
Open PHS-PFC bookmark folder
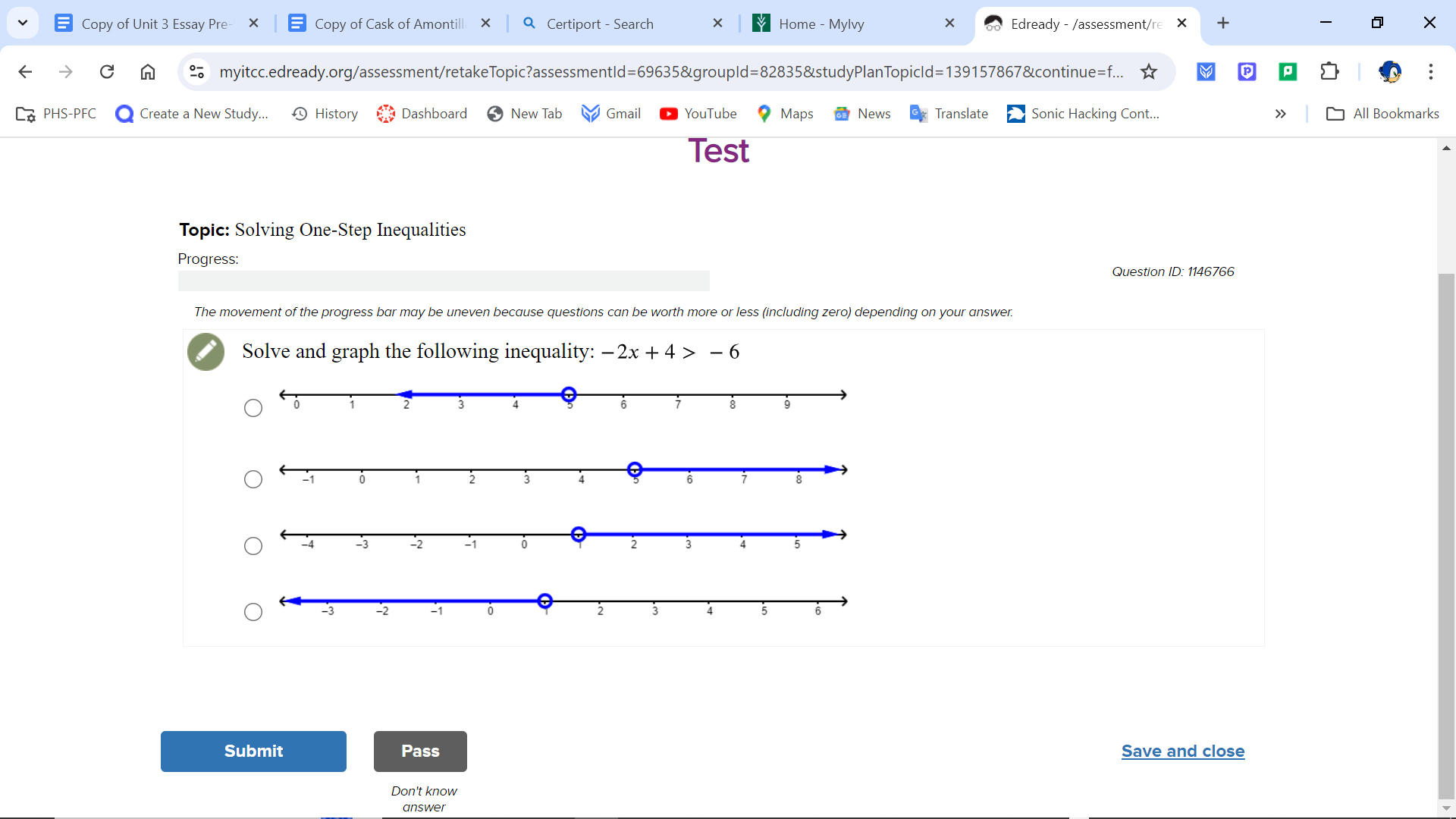pyautogui.click(x=56, y=114)
